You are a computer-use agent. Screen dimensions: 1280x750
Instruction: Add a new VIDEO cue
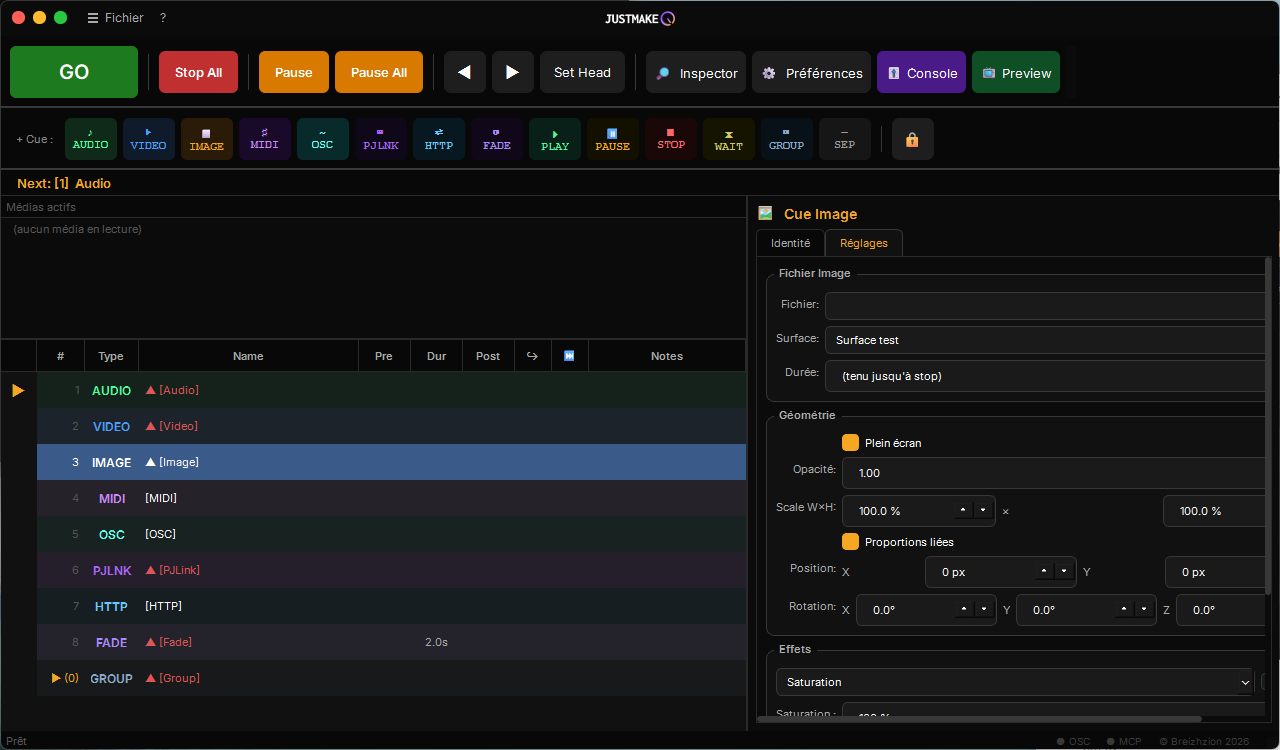[x=149, y=139]
